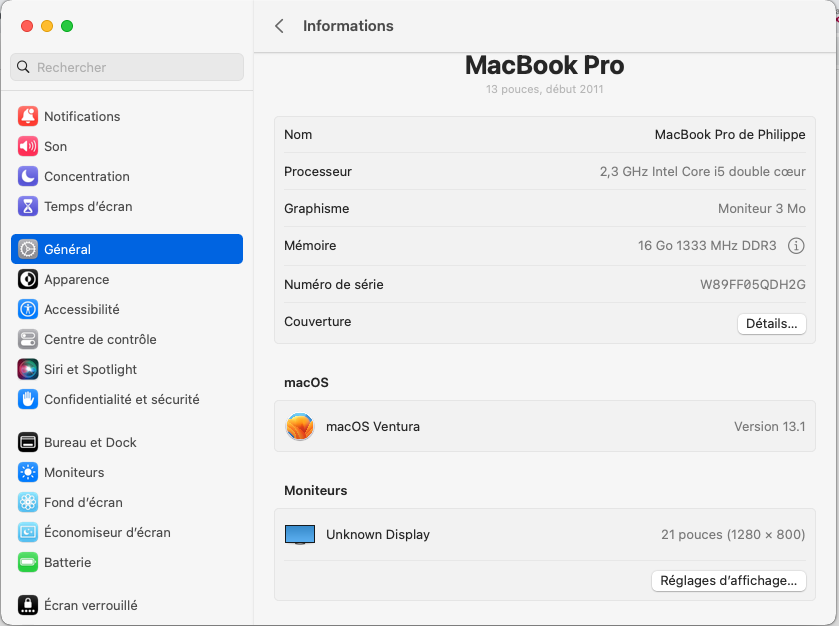Viewport: 839px width, 626px height.
Task: Open Notifications settings
Action: point(127,116)
